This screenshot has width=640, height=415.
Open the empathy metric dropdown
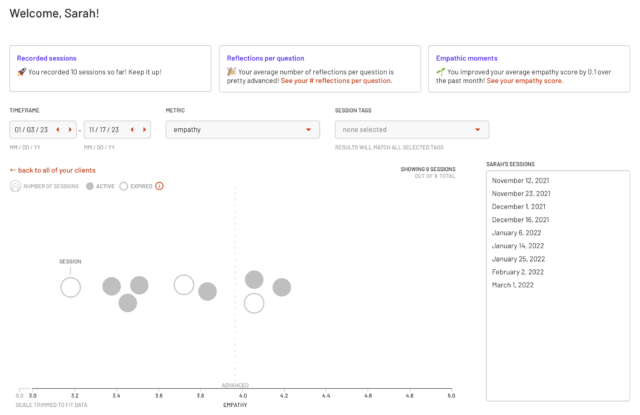tap(242, 129)
